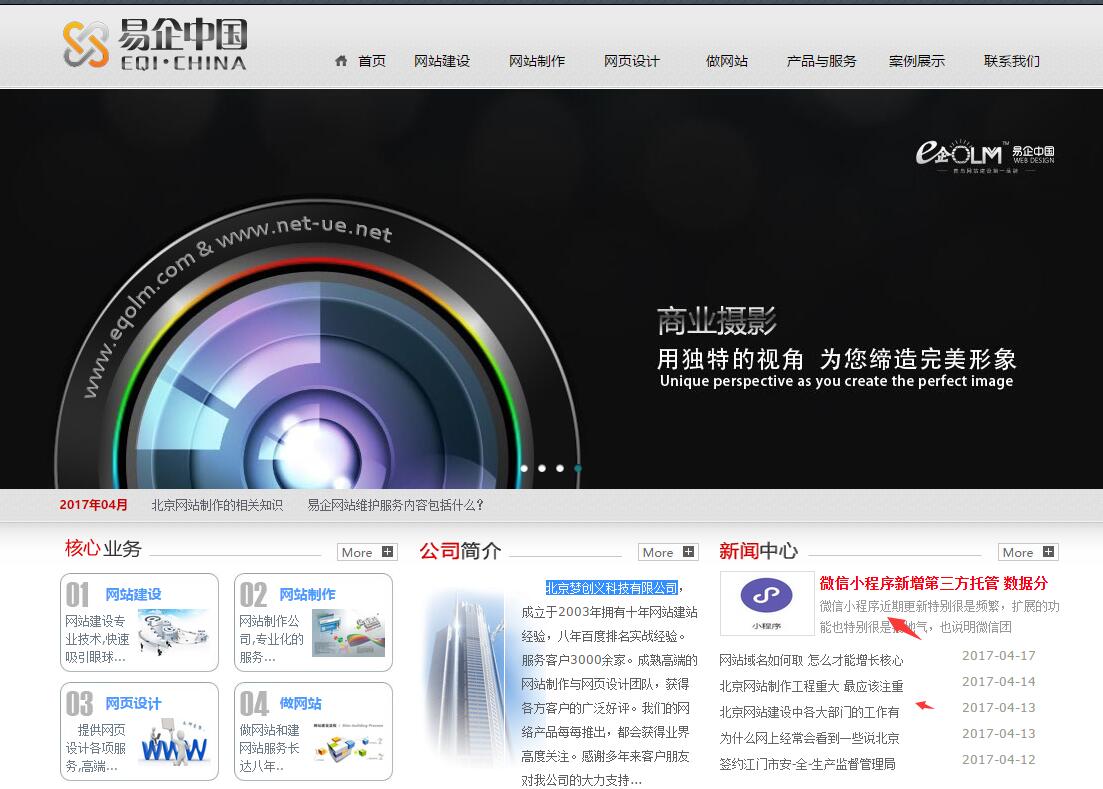
Task: Open the 小程序 news thumbnail icon
Action: click(x=766, y=602)
